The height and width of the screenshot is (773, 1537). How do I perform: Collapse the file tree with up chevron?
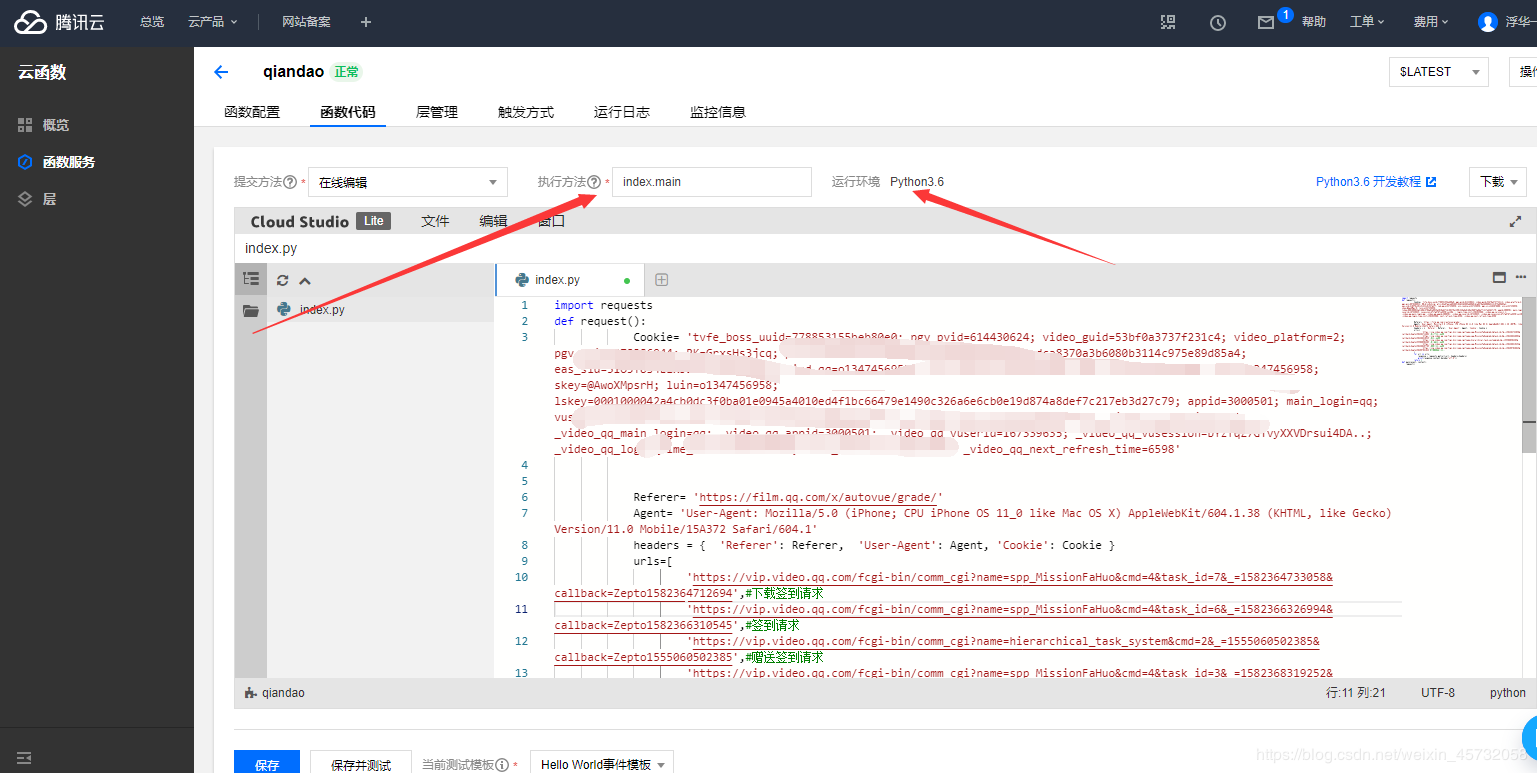click(305, 281)
